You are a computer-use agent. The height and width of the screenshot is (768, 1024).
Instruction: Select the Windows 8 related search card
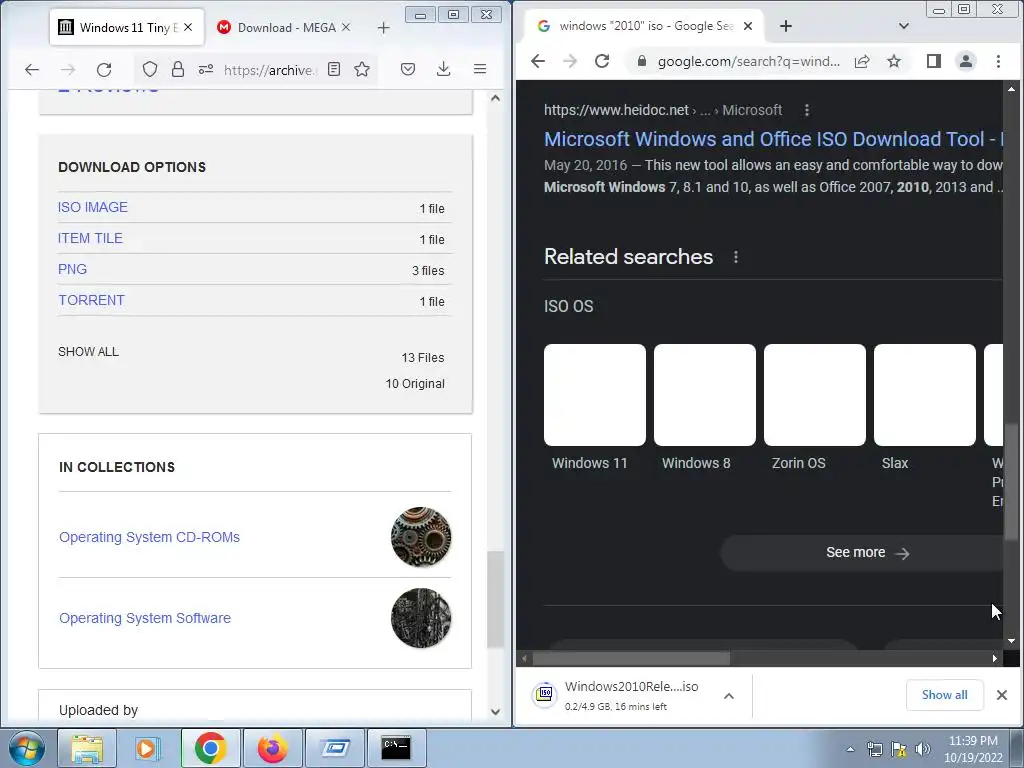click(x=705, y=408)
